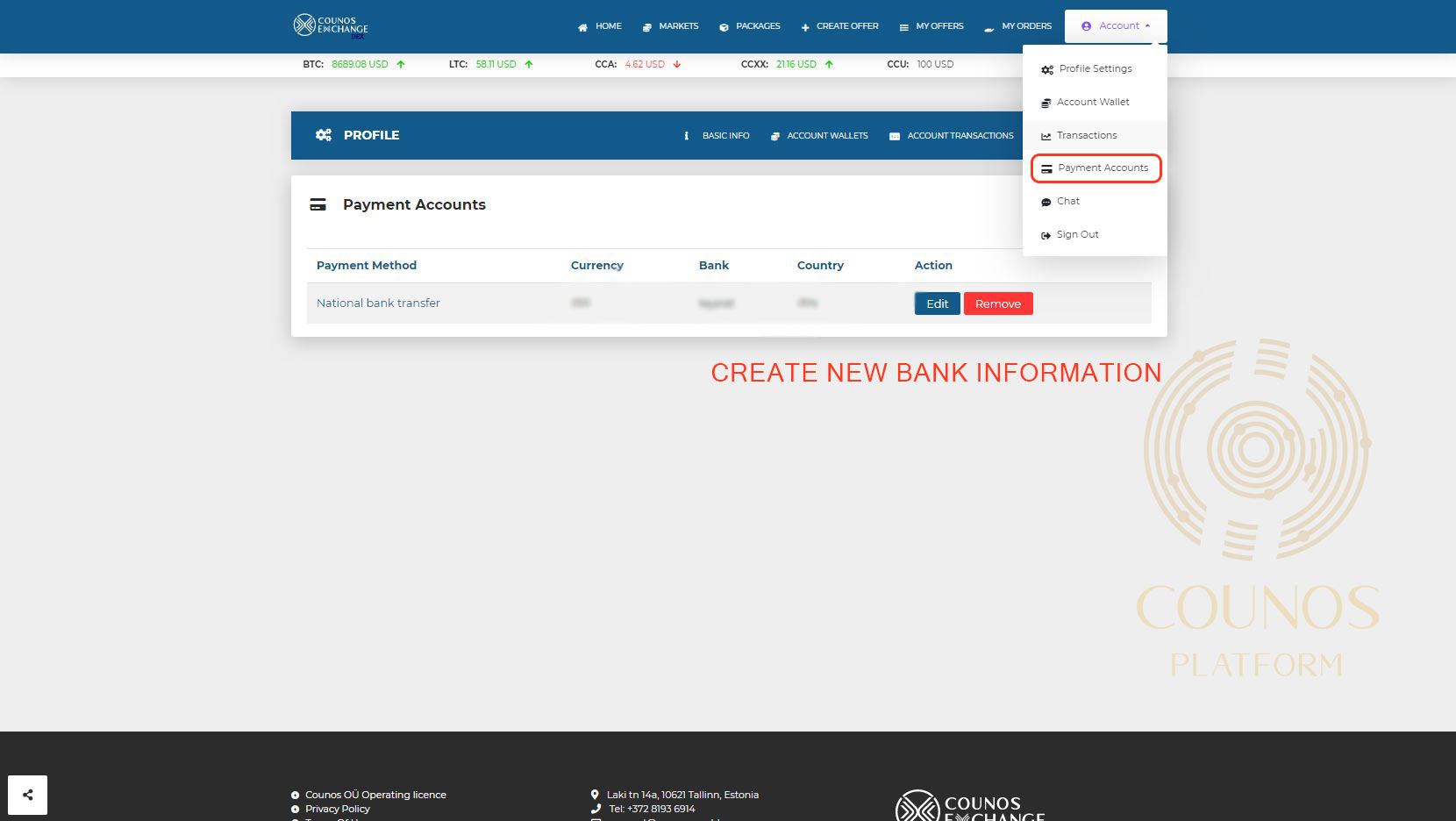Click the card icon beside Payment Accounts heading

(318, 204)
